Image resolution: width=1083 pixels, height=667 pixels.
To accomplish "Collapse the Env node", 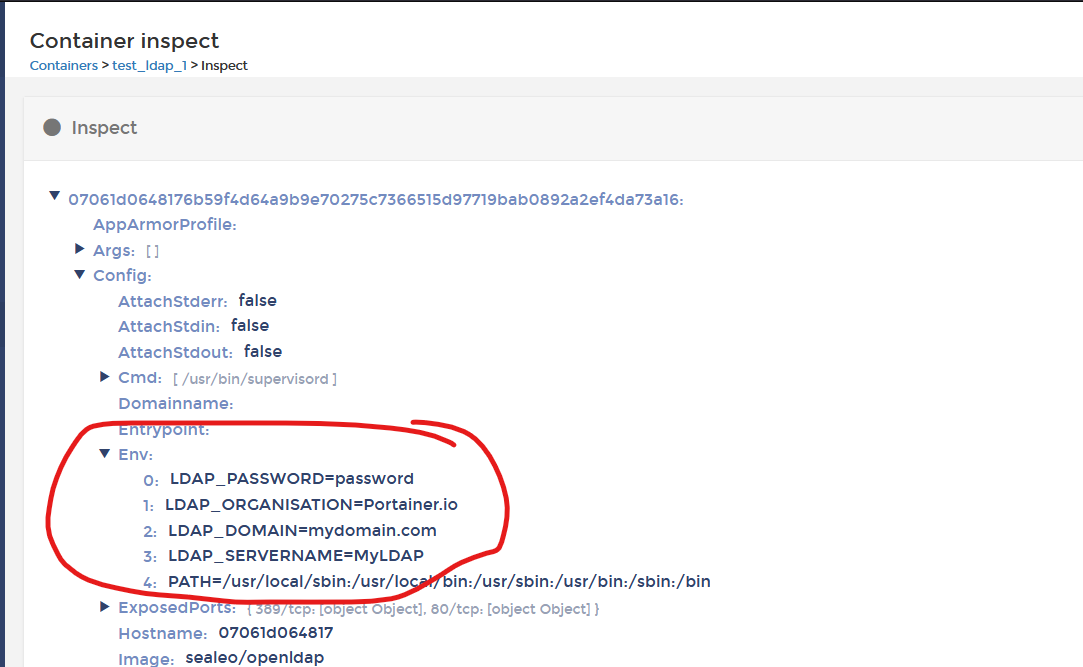I will 105,454.
